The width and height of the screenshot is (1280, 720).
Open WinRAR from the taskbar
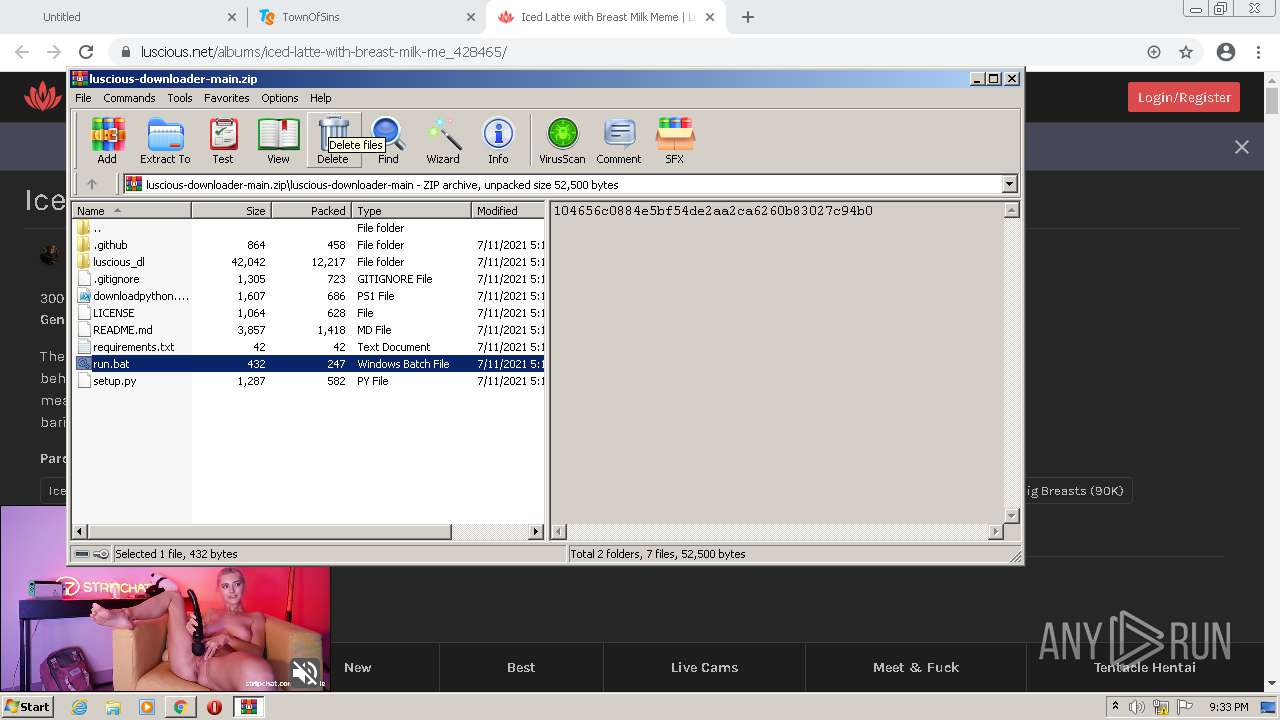pyautogui.click(x=248, y=707)
